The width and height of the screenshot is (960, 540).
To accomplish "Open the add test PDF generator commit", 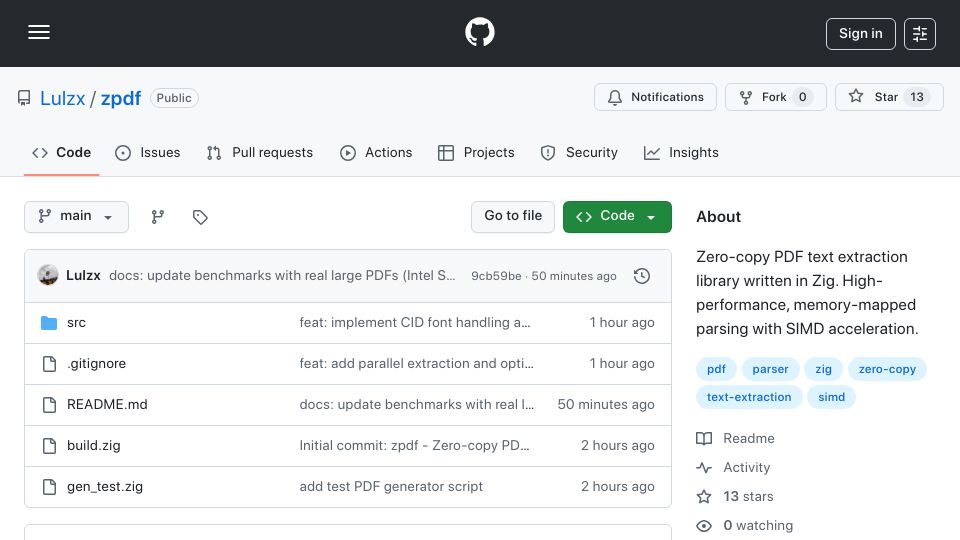I will click(x=391, y=487).
